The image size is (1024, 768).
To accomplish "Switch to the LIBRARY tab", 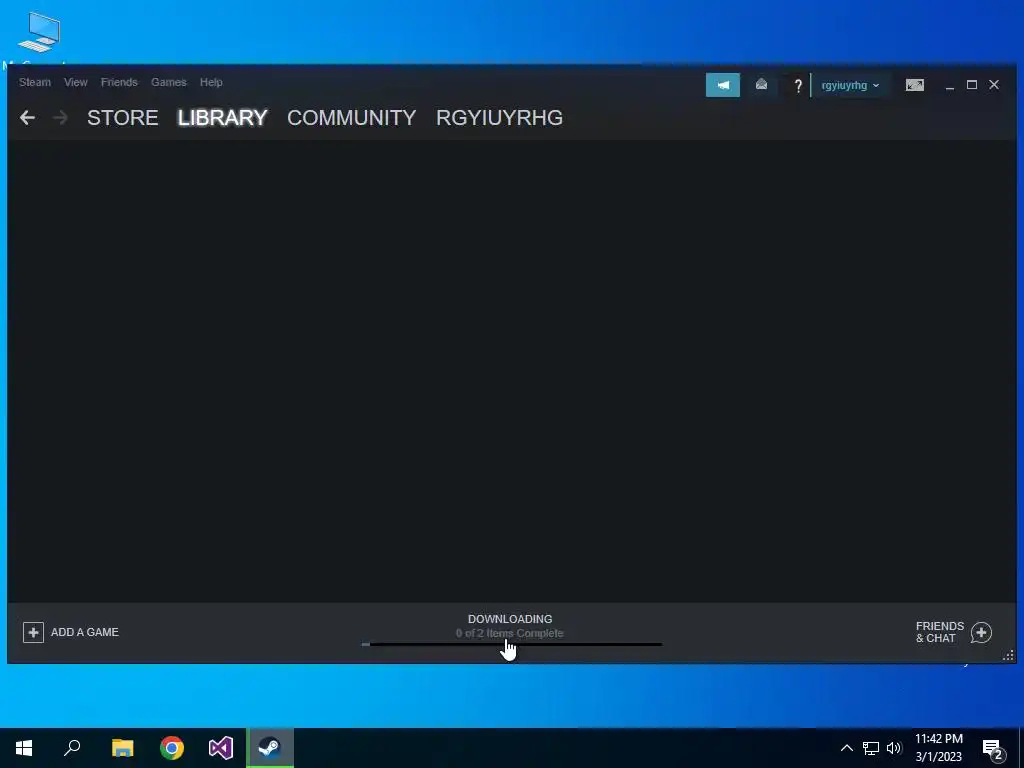I will point(223,118).
